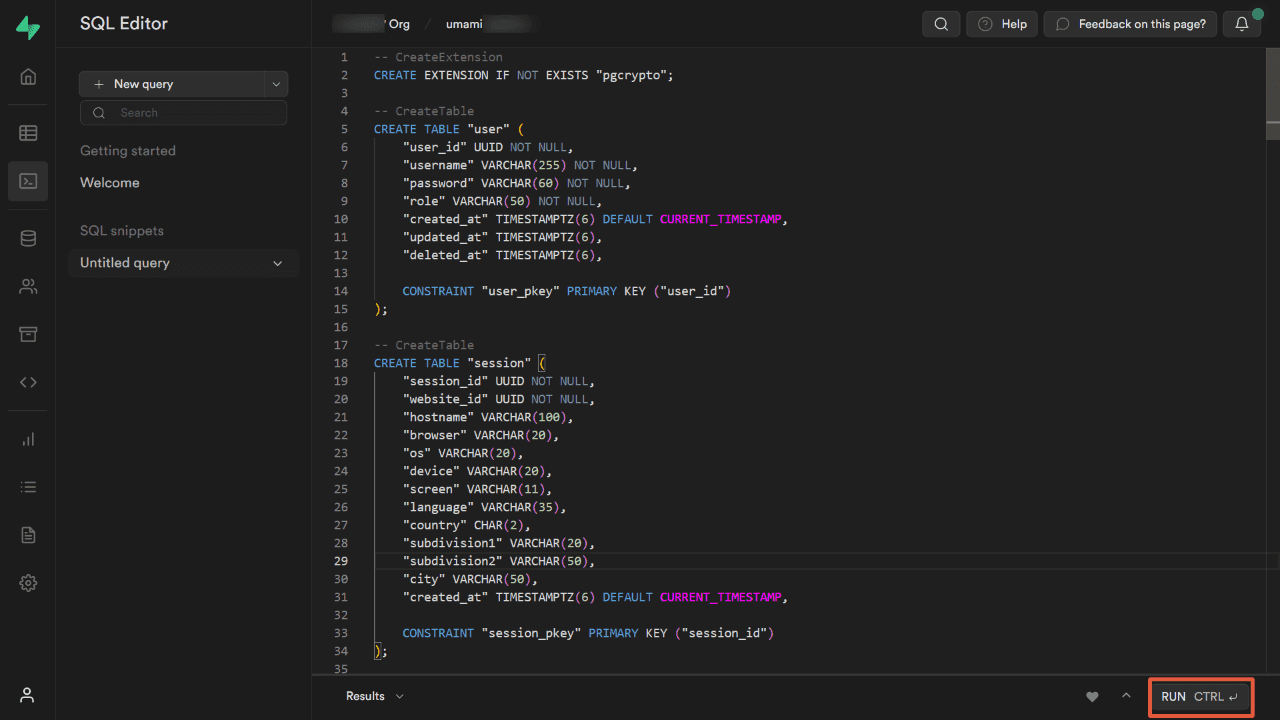The height and width of the screenshot is (720, 1280).
Task: Open the Home icon in sidebar
Action: click(28, 77)
